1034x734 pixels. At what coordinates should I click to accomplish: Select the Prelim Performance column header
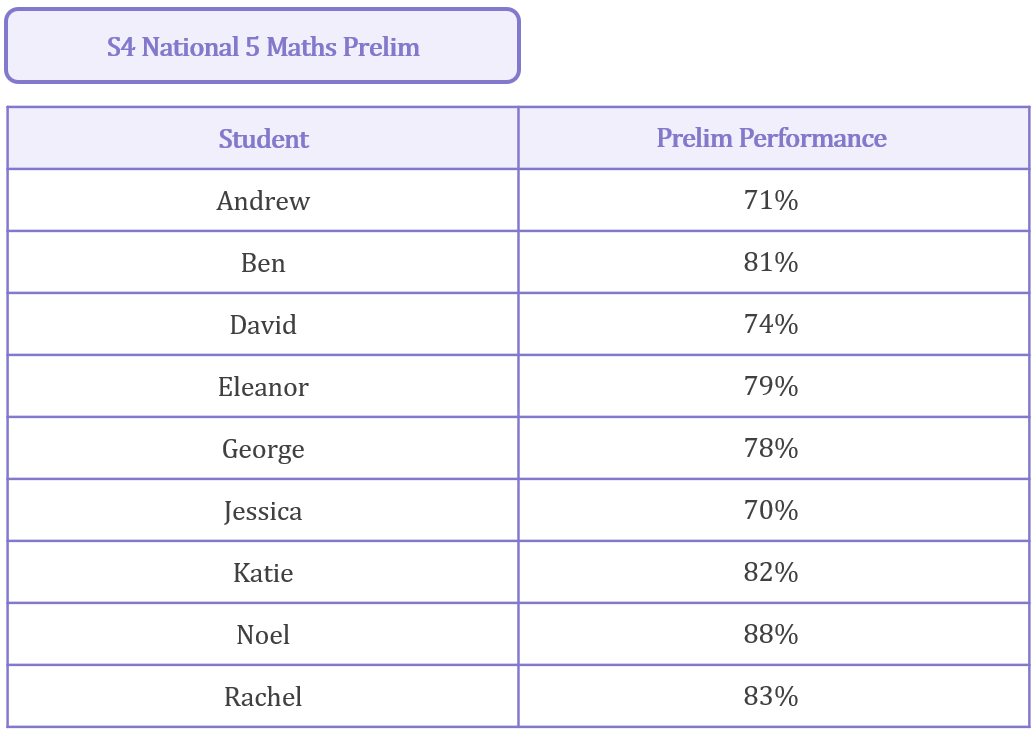click(771, 139)
